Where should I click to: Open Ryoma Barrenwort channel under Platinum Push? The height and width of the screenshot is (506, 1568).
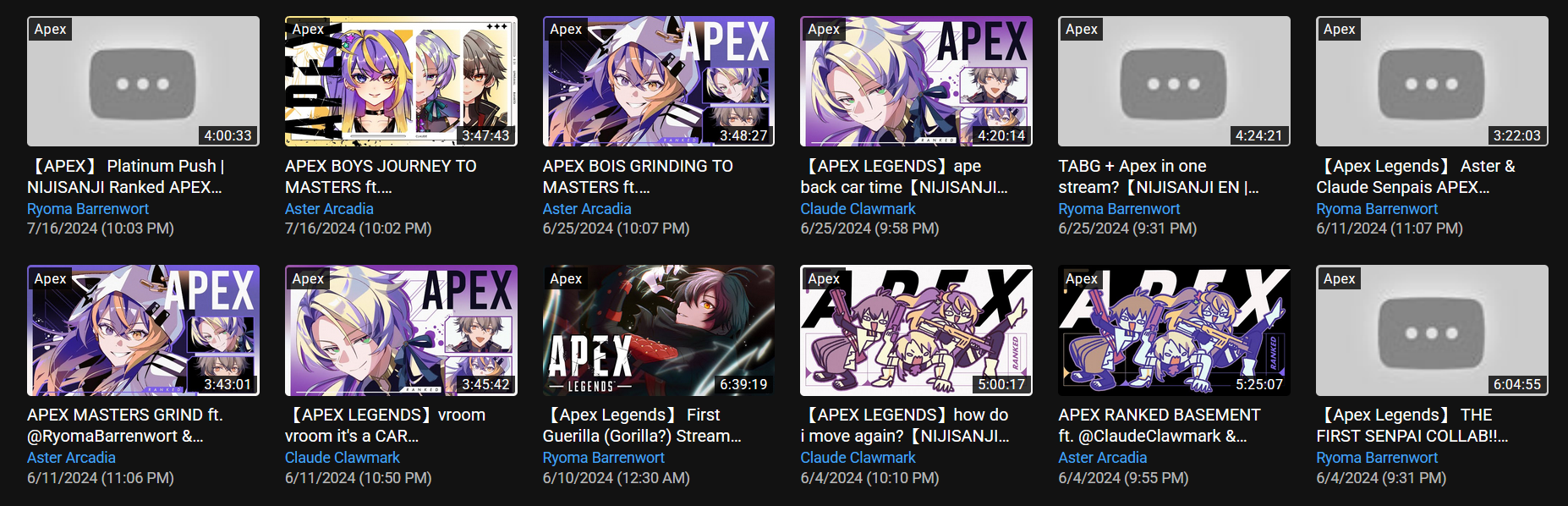coord(88,208)
